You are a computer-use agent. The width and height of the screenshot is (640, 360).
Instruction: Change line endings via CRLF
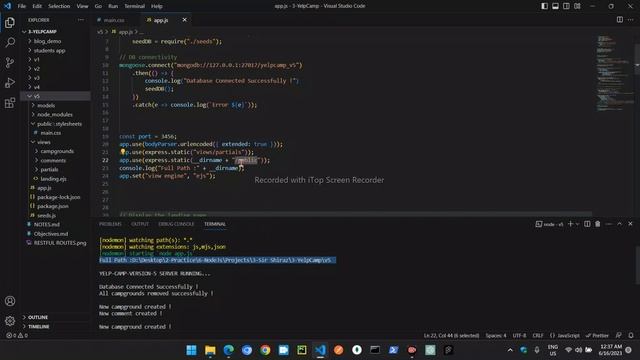pyautogui.click(x=538, y=336)
